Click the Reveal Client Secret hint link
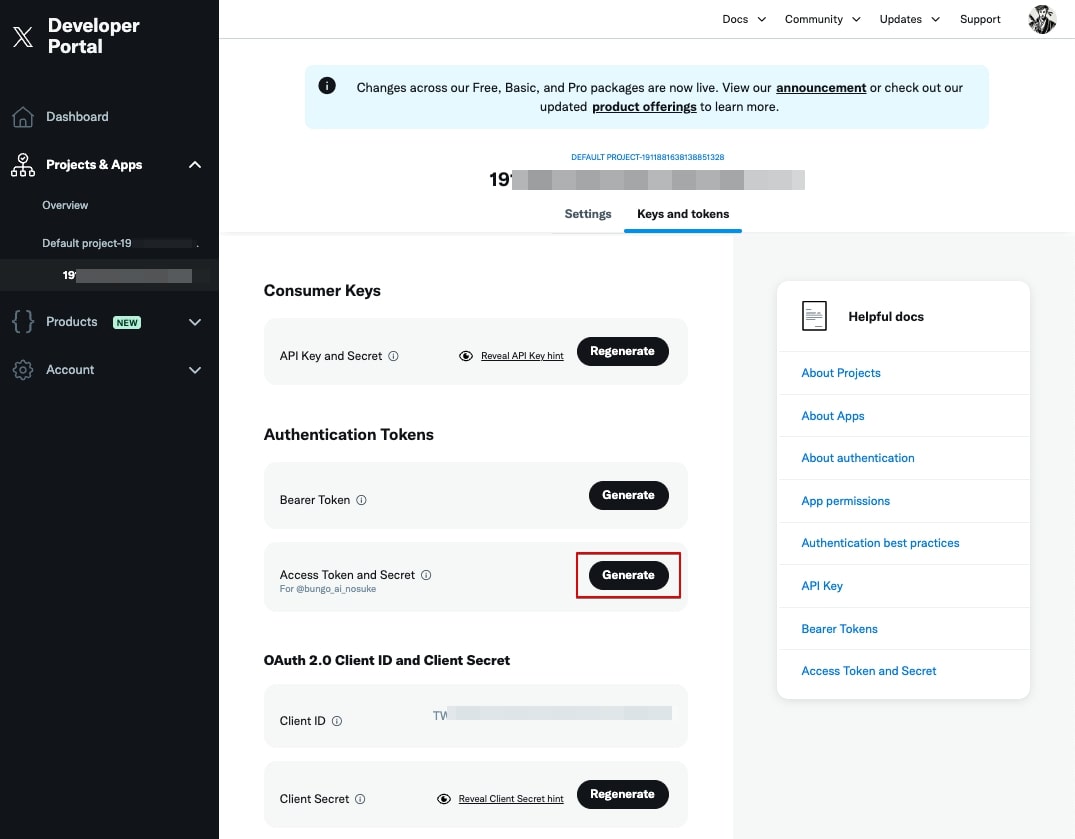This screenshot has width=1075, height=839. pyautogui.click(x=511, y=799)
